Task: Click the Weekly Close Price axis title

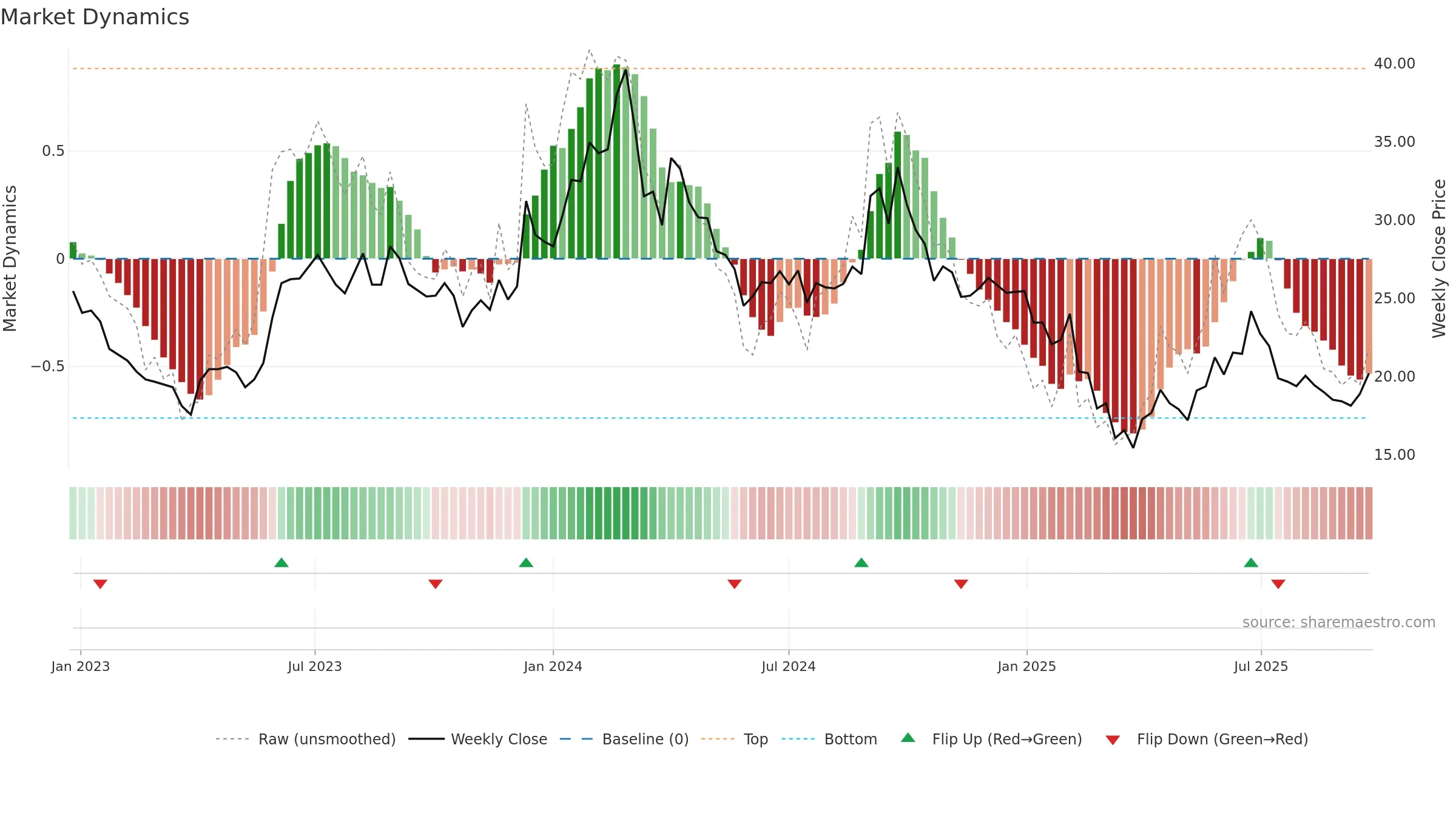Action: point(1440,258)
